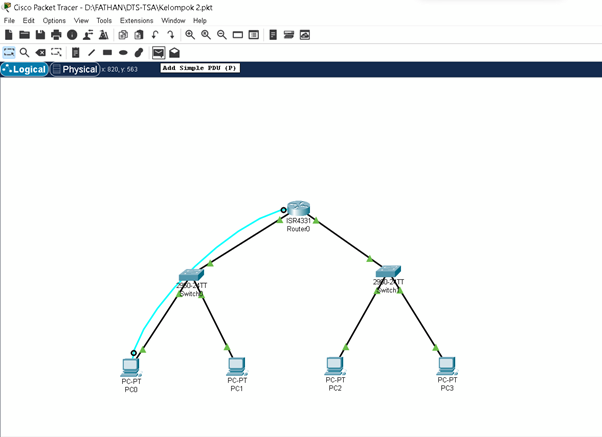Viewport: 602px width, 437px height.
Task: Undo the last action
Action: pyautogui.click(x=155, y=35)
